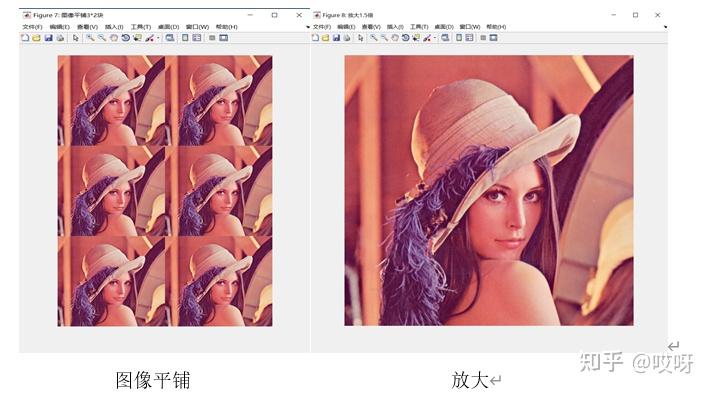Click Print Figure icon in Figure 8 toolbar
Screen dimensions: 711x393
click(347, 38)
